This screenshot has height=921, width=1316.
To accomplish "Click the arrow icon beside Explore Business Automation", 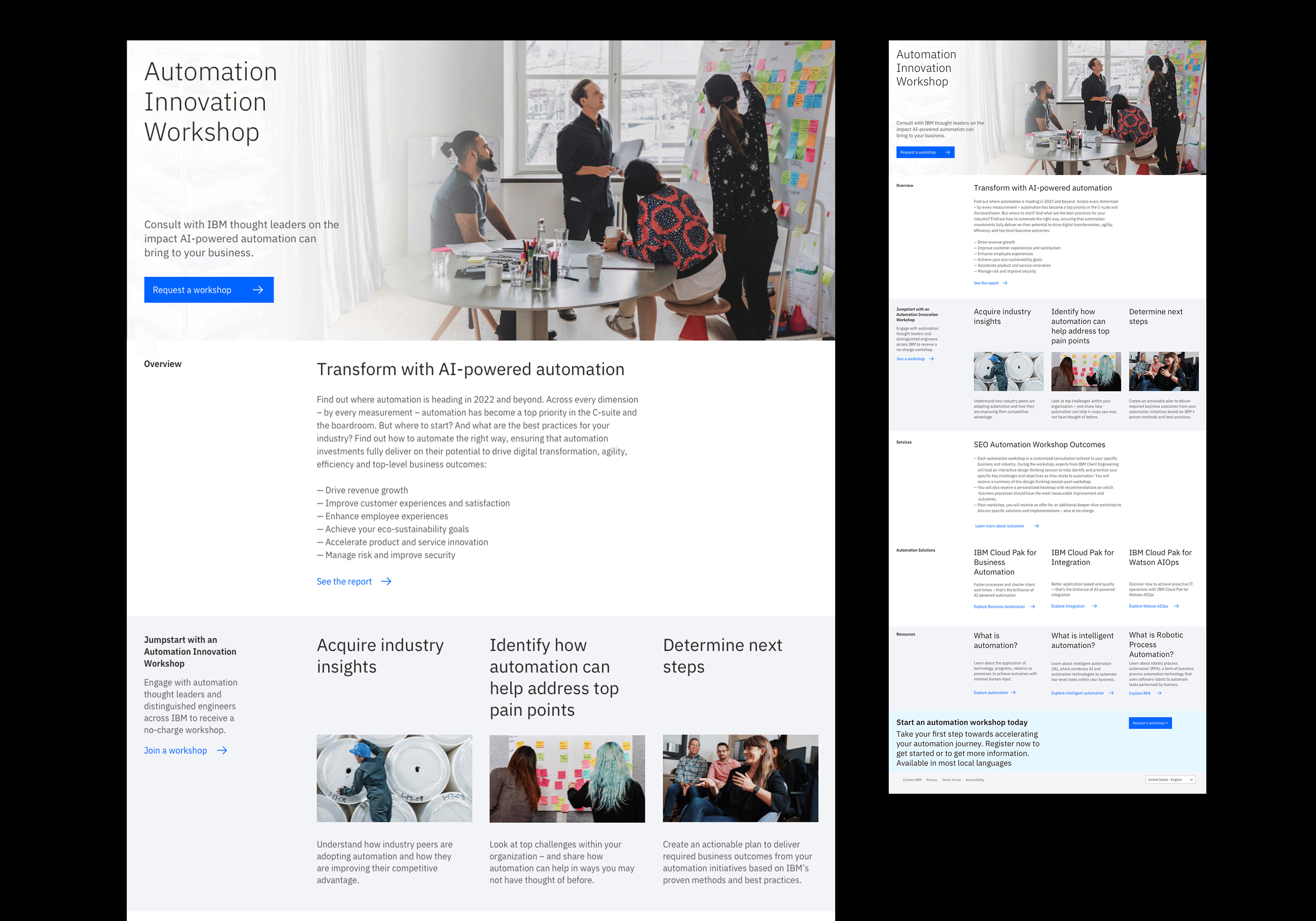I will (1032, 607).
